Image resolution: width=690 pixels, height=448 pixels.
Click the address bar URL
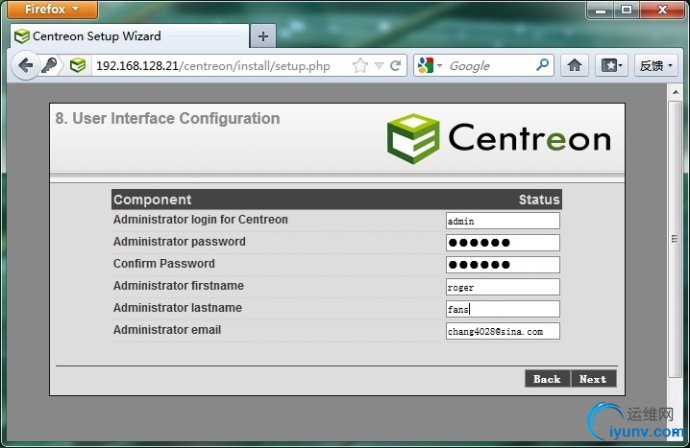(213, 66)
